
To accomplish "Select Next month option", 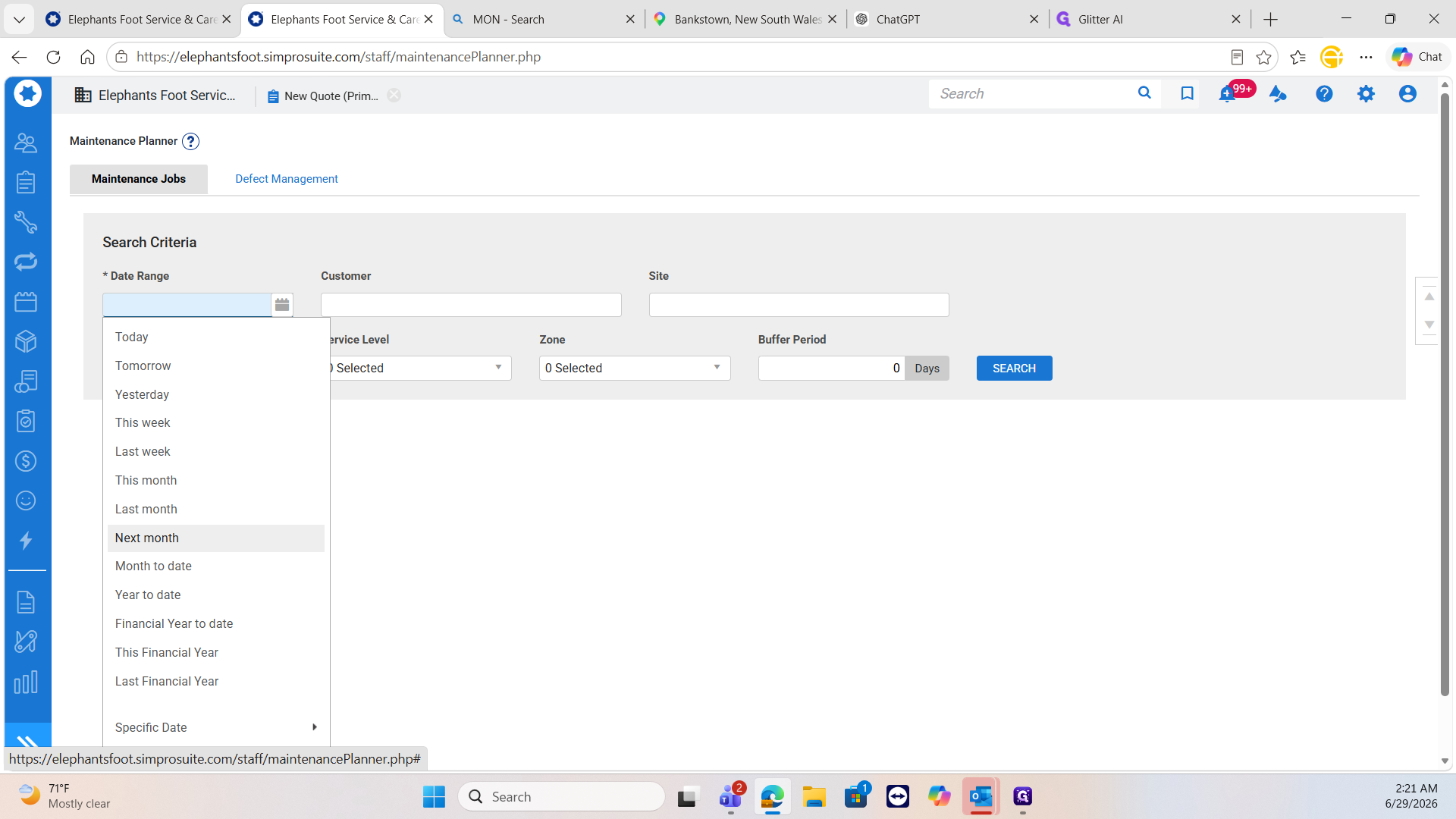I will pos(216,538).
